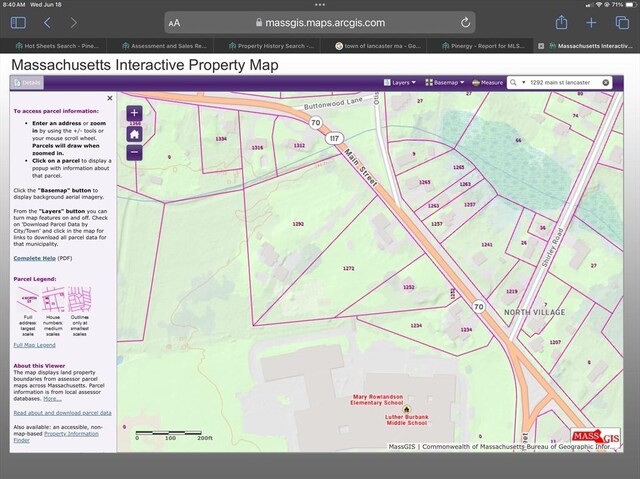Zoom out on the map
This screenshot has height=479, width=640.
click(x=134, y=153)
